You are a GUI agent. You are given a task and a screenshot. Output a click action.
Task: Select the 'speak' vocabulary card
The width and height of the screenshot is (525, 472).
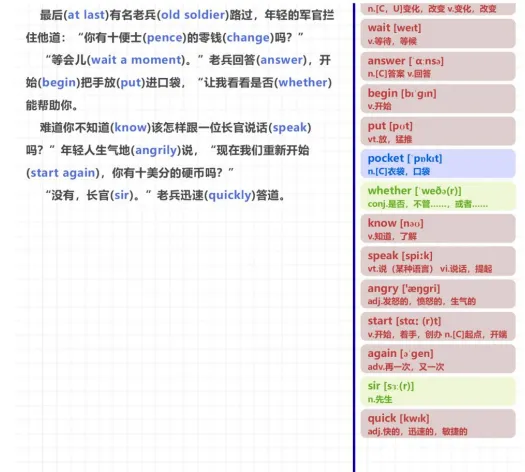[x=438, y=261]
